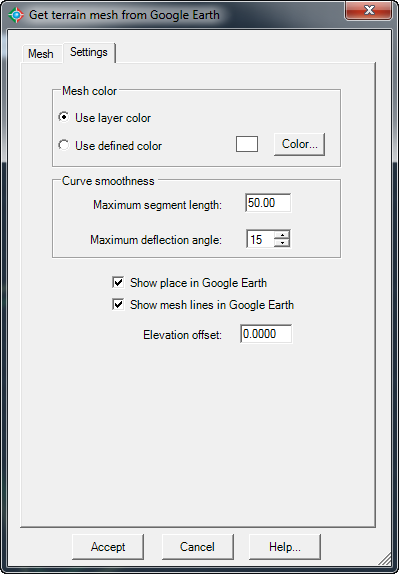Confirm the settings with the Accept button
399x574 pixels.
[x=108, y=547]
